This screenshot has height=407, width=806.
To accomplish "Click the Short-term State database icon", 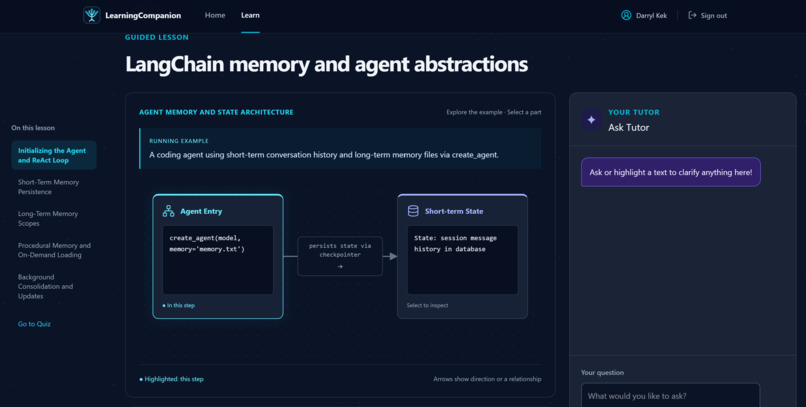I will pyautogui.click(x=413, y=211).
